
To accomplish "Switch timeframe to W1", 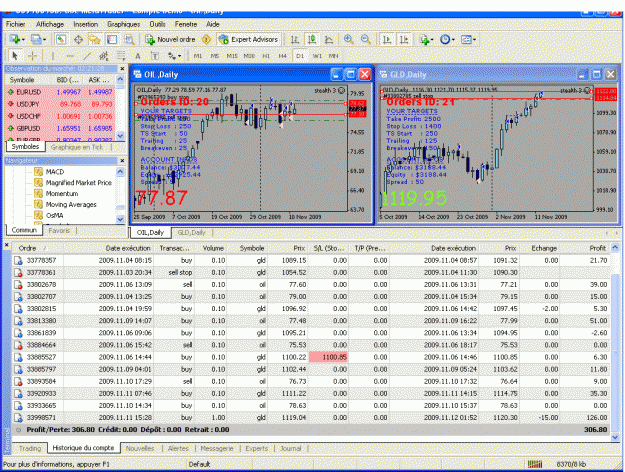I will (317, 56).
